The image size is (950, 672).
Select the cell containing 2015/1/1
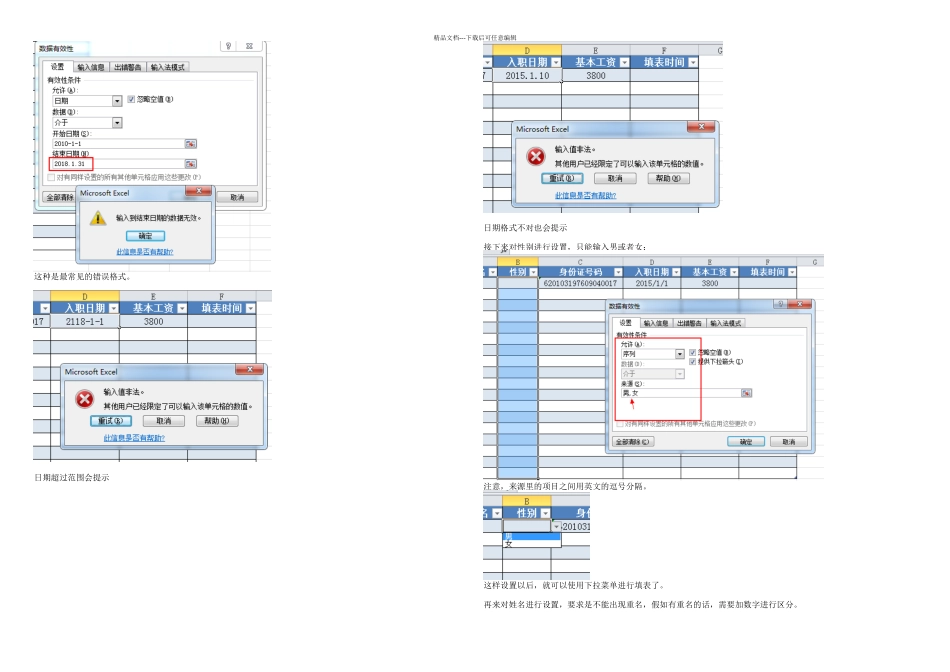point(652,284)
